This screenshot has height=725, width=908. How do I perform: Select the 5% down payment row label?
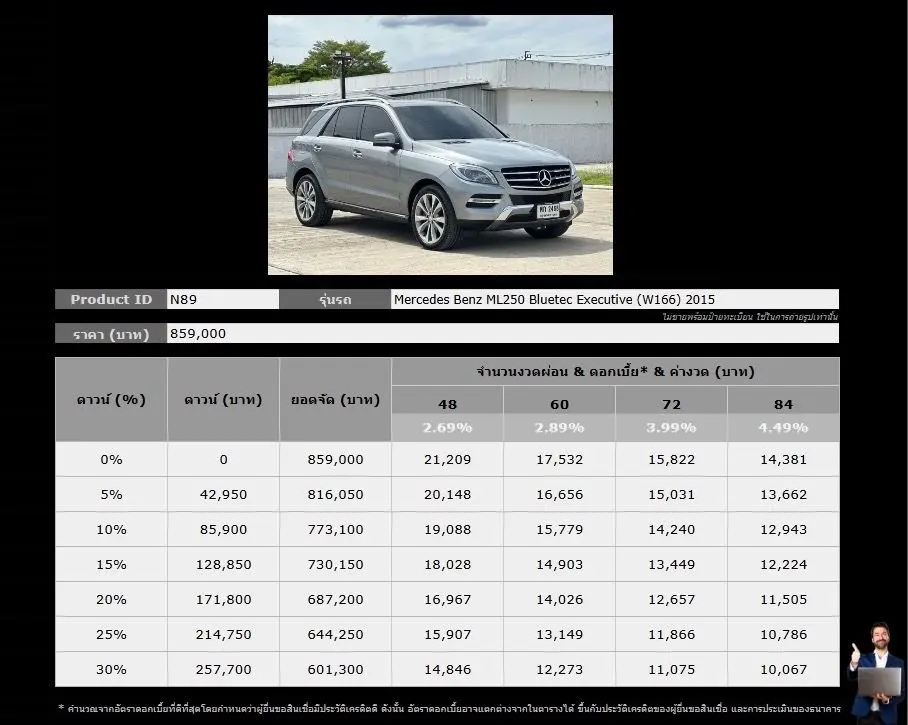(111, 495)
